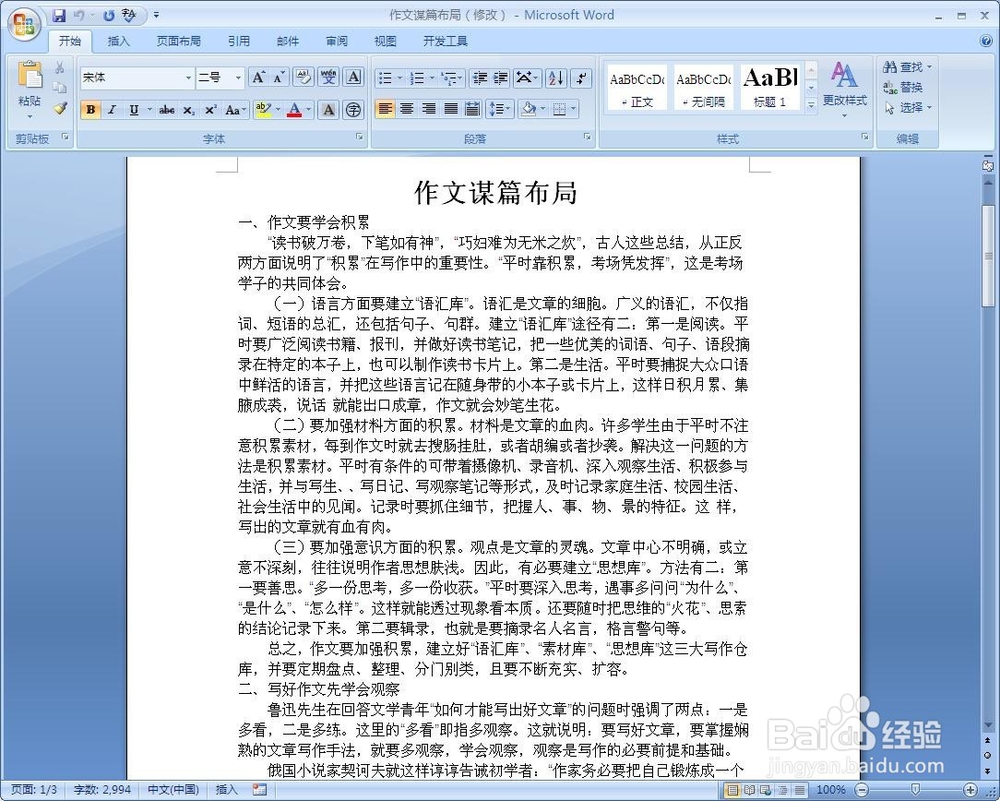Click the 字数: 2,994 word count
This screenshot has height=801, width=1000.
point(102,790)
